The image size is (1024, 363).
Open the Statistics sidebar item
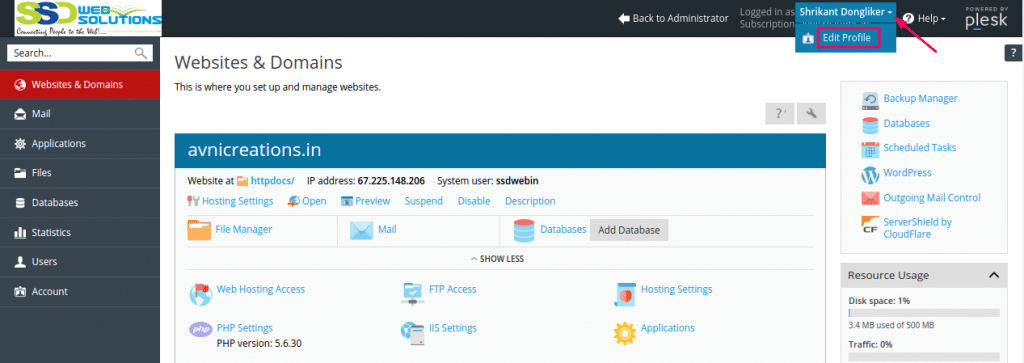80,232
